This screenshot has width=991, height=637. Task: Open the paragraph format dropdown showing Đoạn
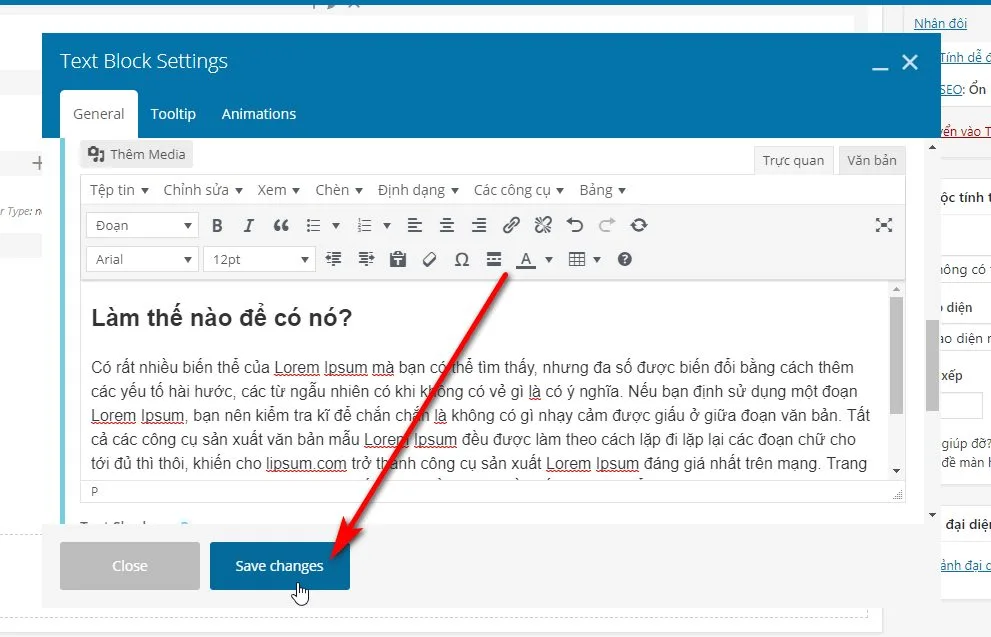tap(142, 226)
